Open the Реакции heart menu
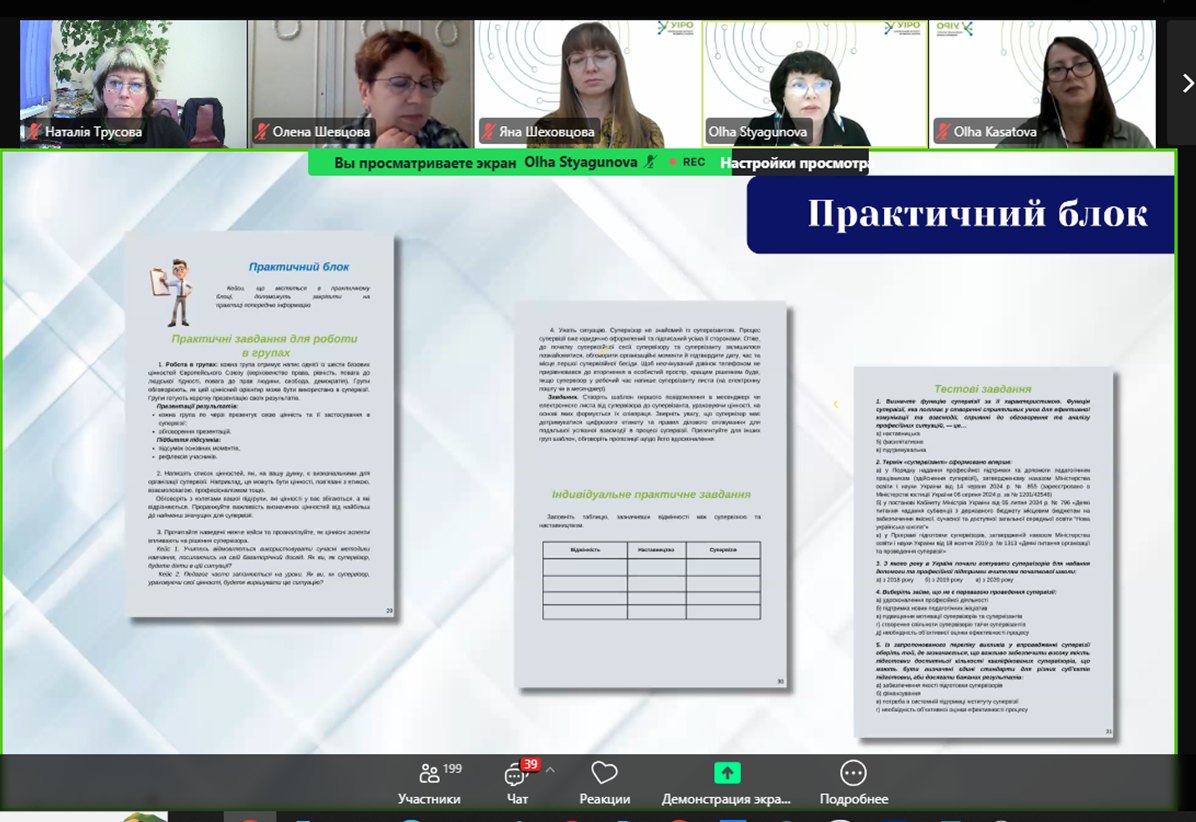This screenshot has width=1196, height=822. tap(604, 782)
